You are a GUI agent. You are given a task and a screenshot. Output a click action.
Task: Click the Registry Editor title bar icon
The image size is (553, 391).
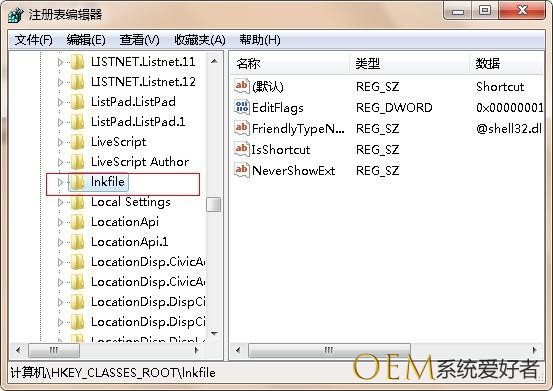(16, 15)
